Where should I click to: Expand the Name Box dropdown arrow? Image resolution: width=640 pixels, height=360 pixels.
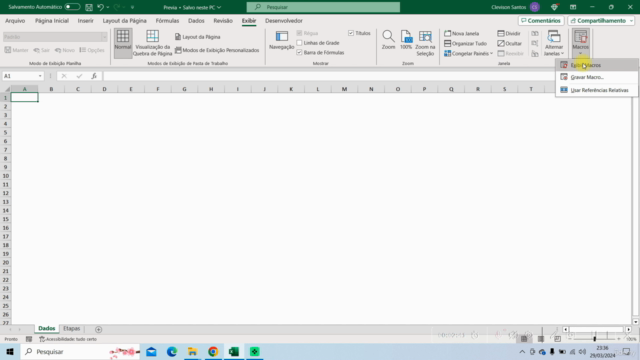pyautogui.click(x=40, y=76)
